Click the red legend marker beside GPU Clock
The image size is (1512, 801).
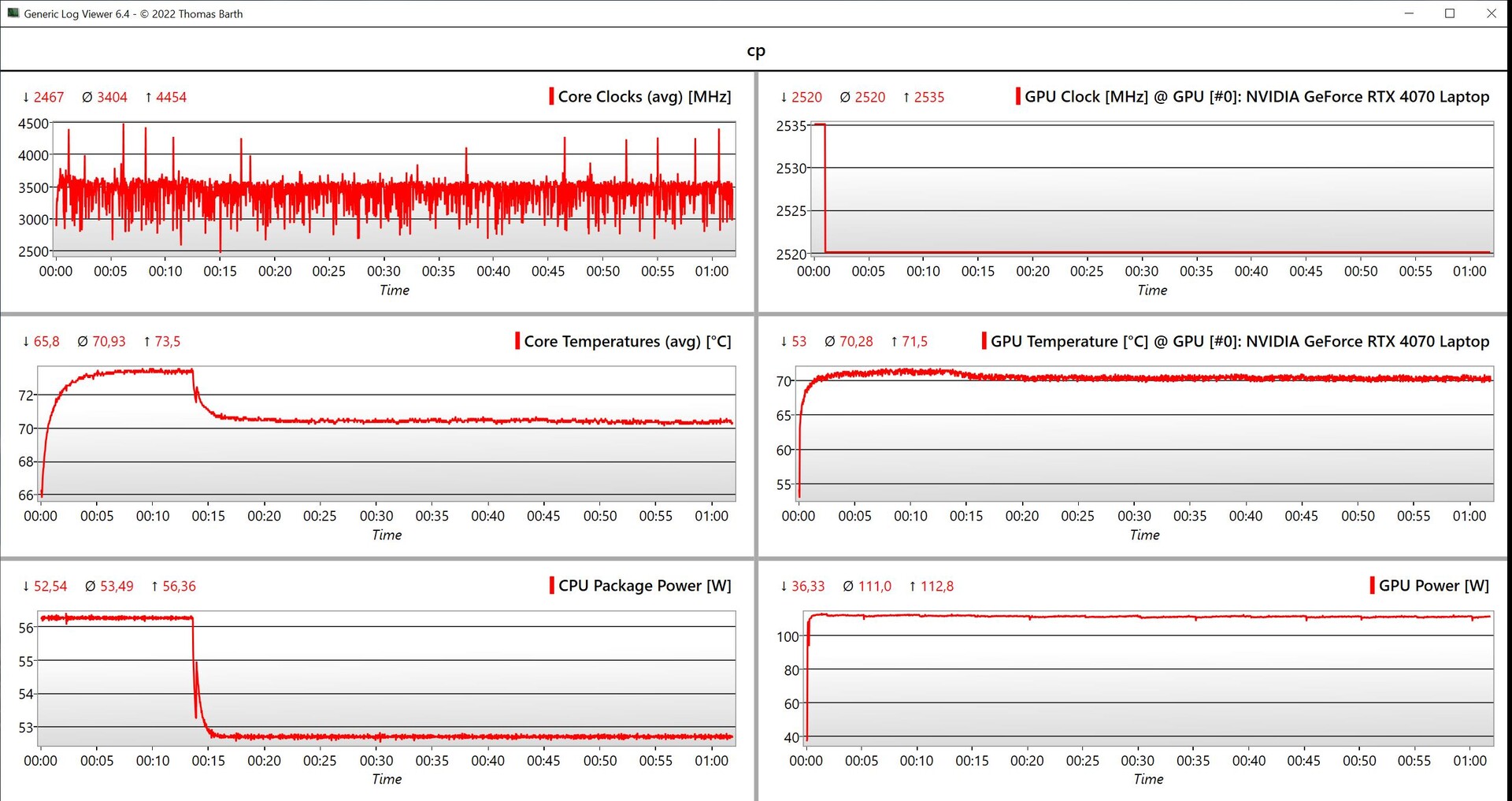pos(1017,97)
